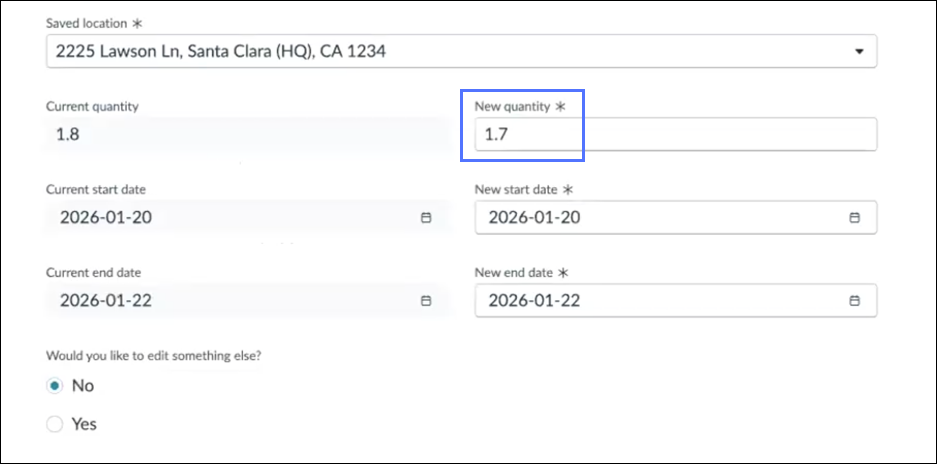Click the Current quantity label
The height and width of the screenshot is (464, 937).
tap(92, 106)
